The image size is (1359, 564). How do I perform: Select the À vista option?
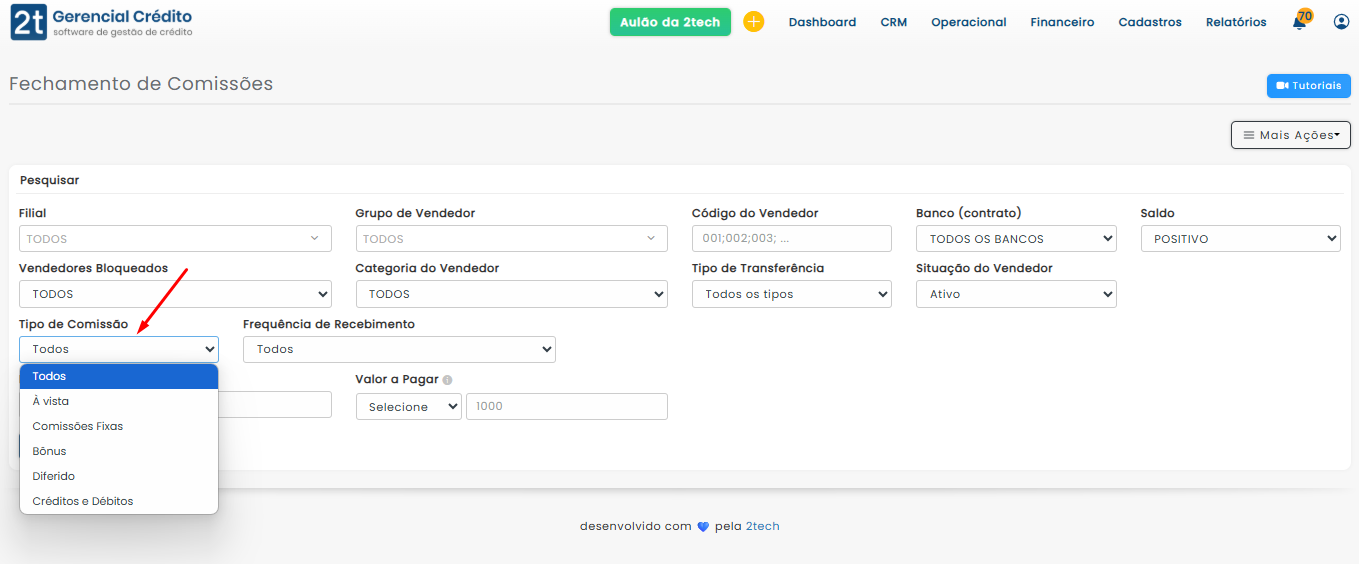coord(51,401)
